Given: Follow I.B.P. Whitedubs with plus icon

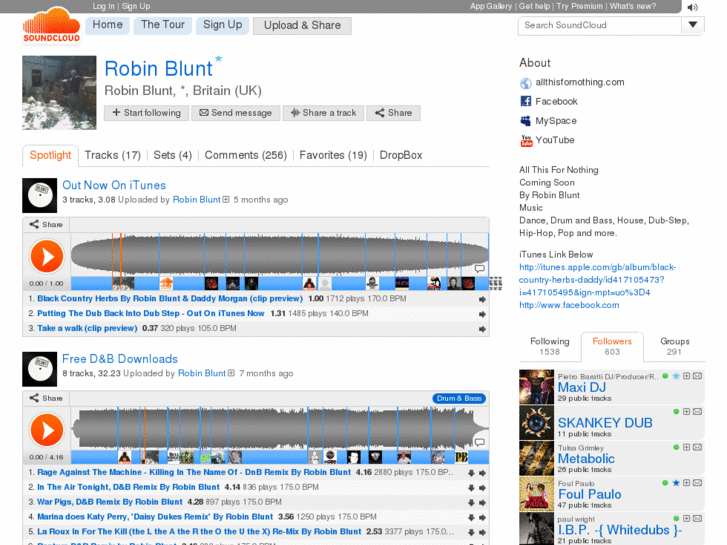Looking at the screenshot, I should tap(687, 519).
